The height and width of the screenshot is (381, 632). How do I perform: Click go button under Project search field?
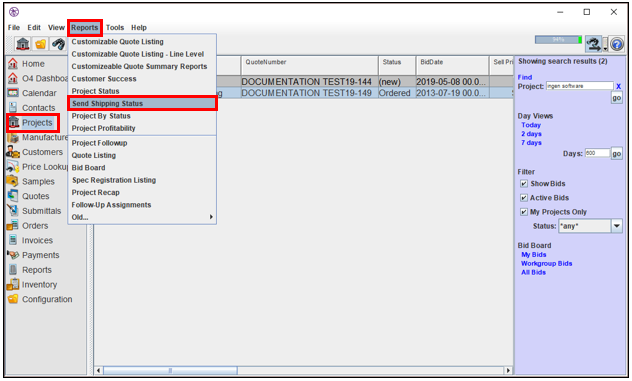click(617, 98)
